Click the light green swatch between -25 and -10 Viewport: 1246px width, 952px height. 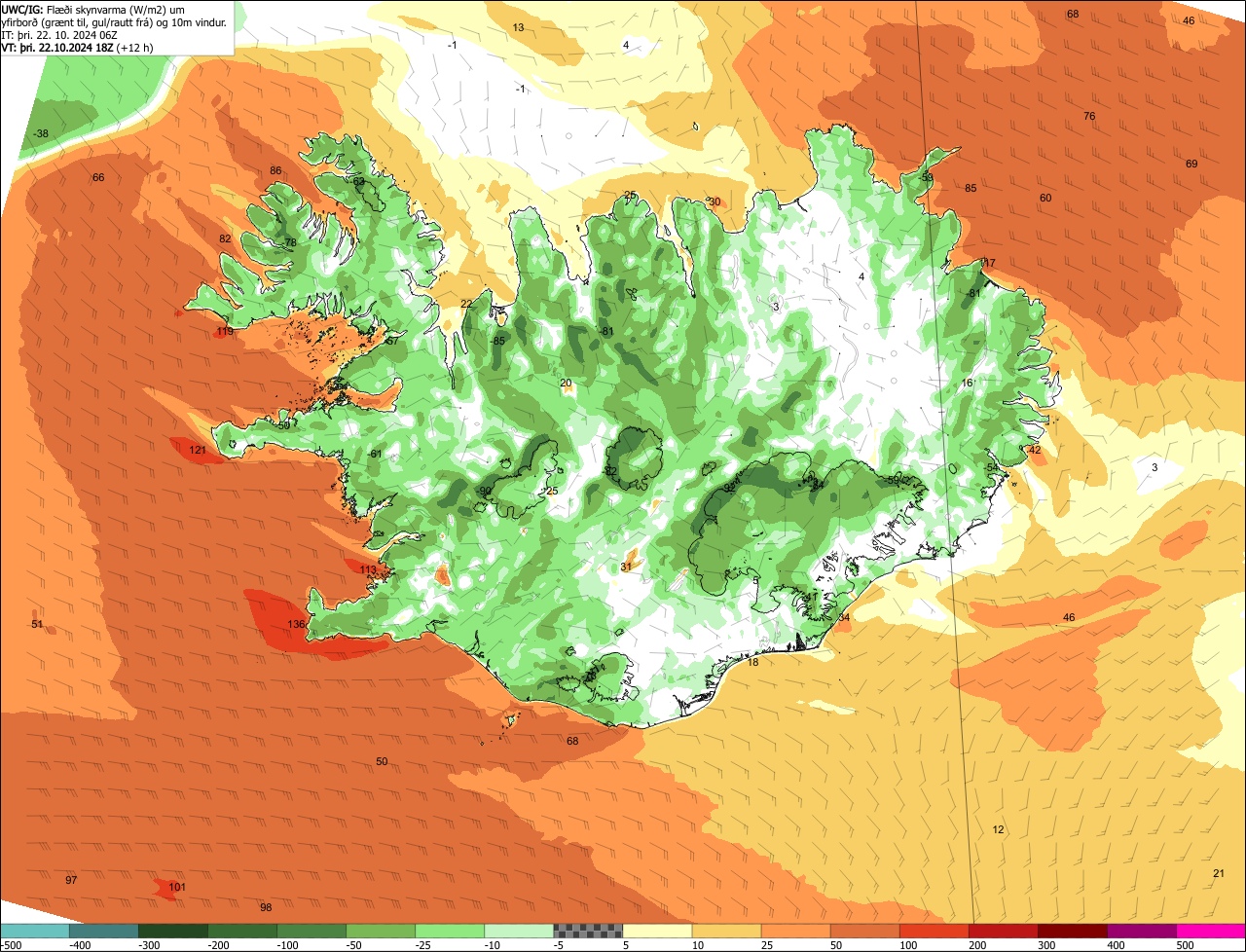tap(450, 931)
